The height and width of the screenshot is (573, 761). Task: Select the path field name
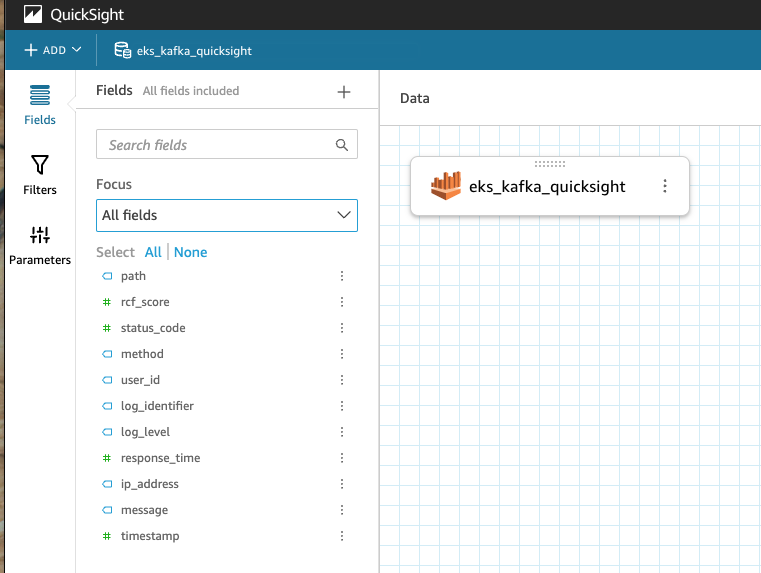click(x=133, y=276)
